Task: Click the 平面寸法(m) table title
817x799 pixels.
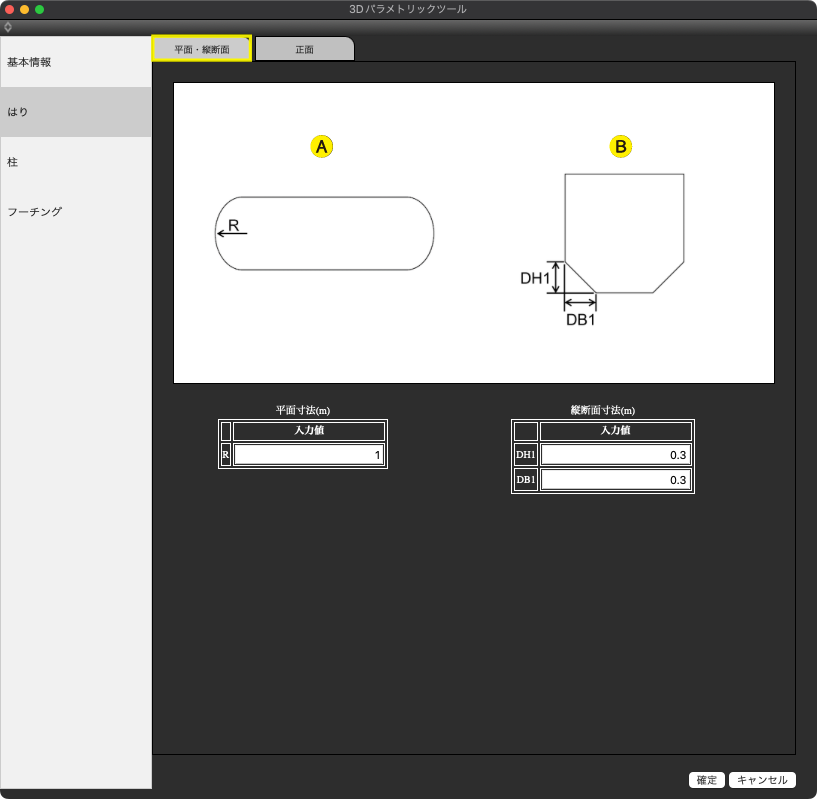Action: pos(303,410)
